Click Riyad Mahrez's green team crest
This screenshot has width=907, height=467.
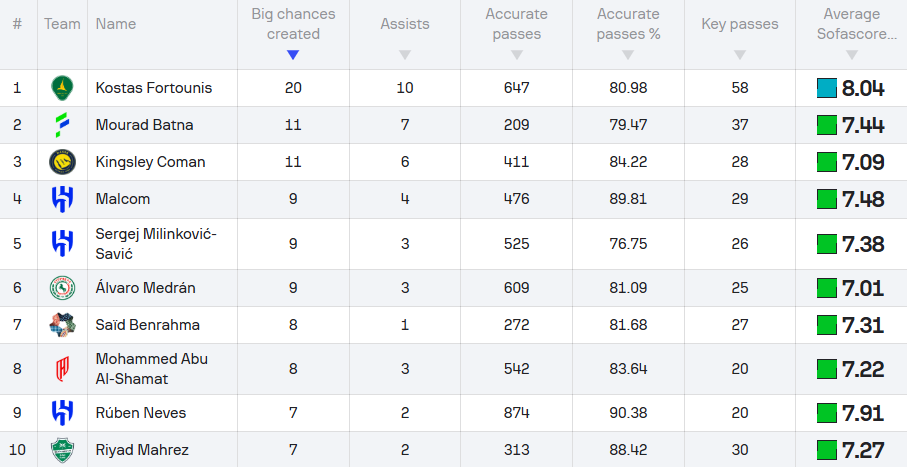(62, 450)
